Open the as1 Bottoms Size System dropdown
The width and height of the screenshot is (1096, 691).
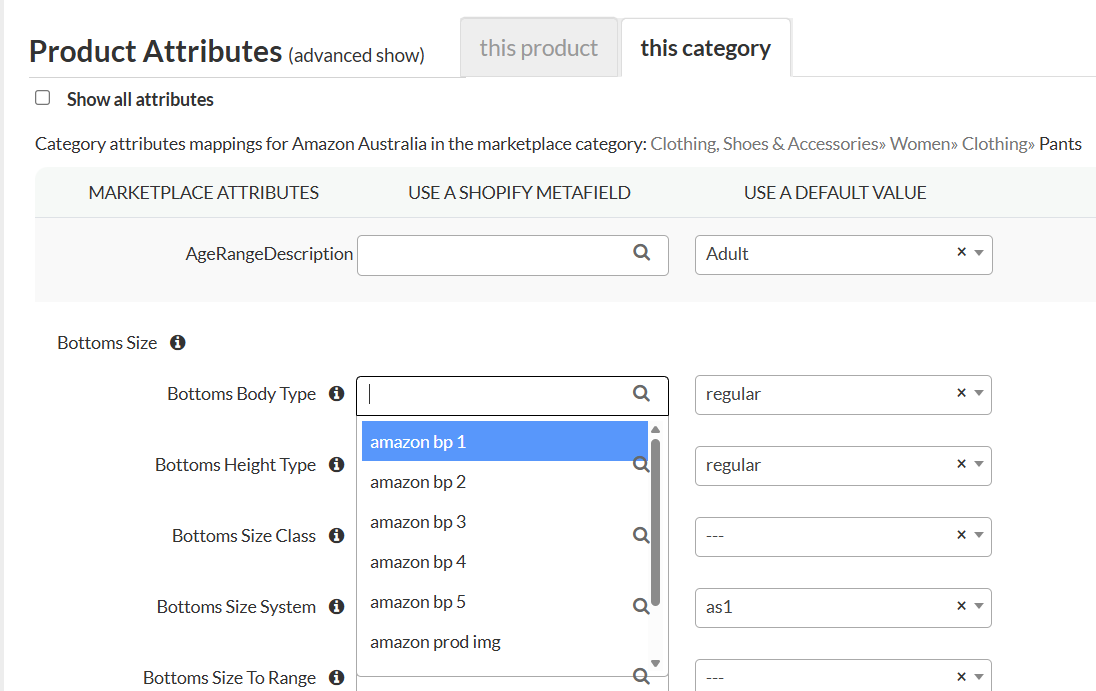coord(979,607)
